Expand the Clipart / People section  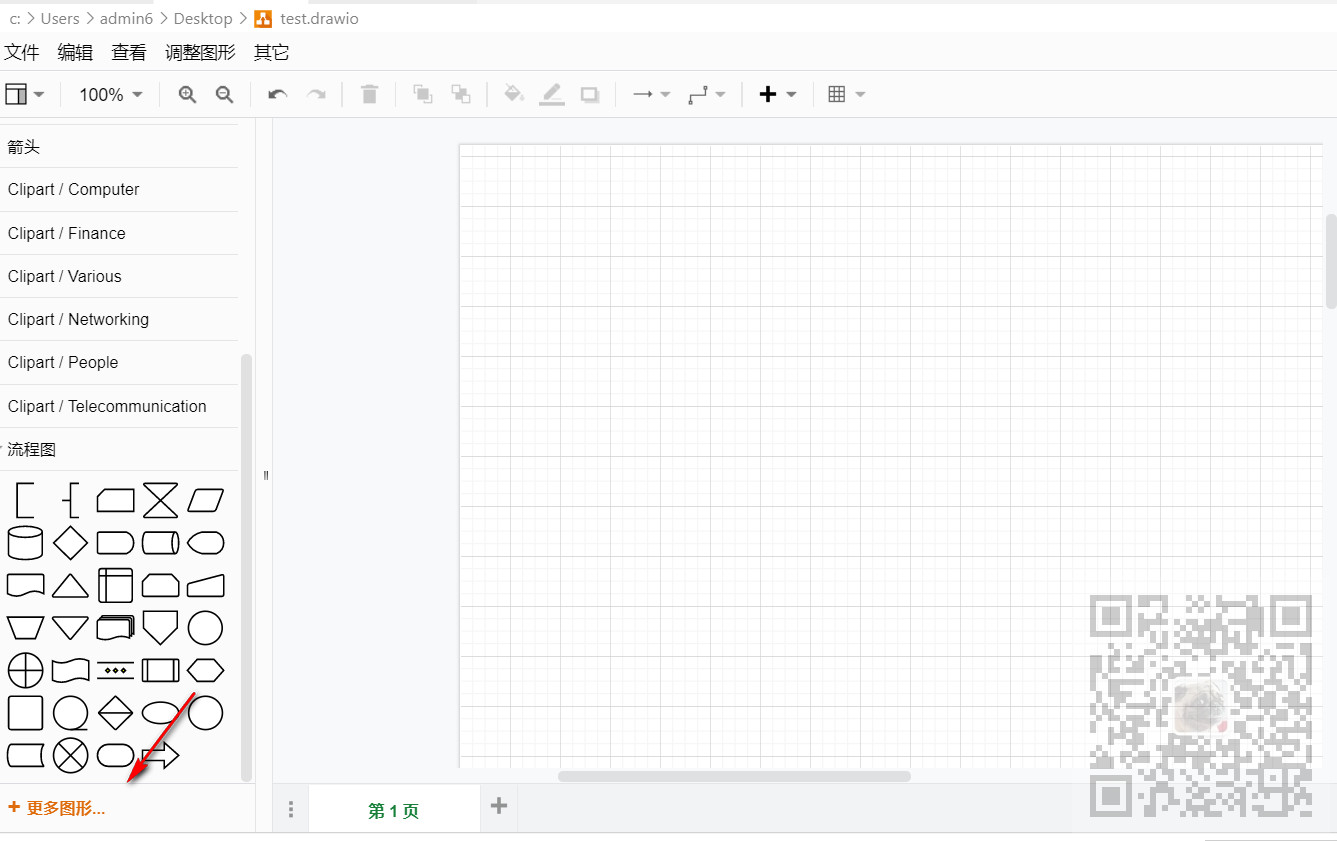click(119, 362)
